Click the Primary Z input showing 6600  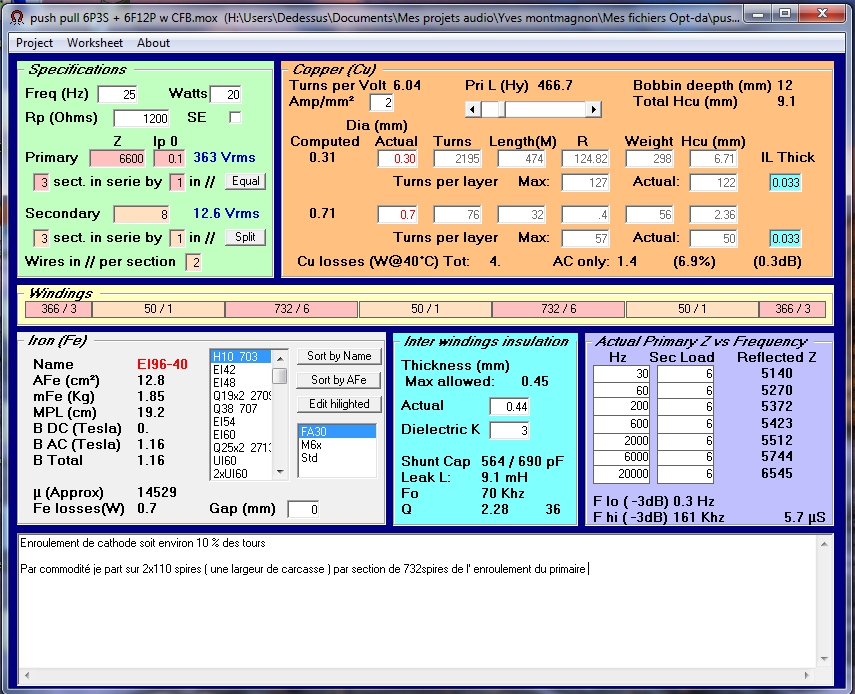click(x=118, y=159)
